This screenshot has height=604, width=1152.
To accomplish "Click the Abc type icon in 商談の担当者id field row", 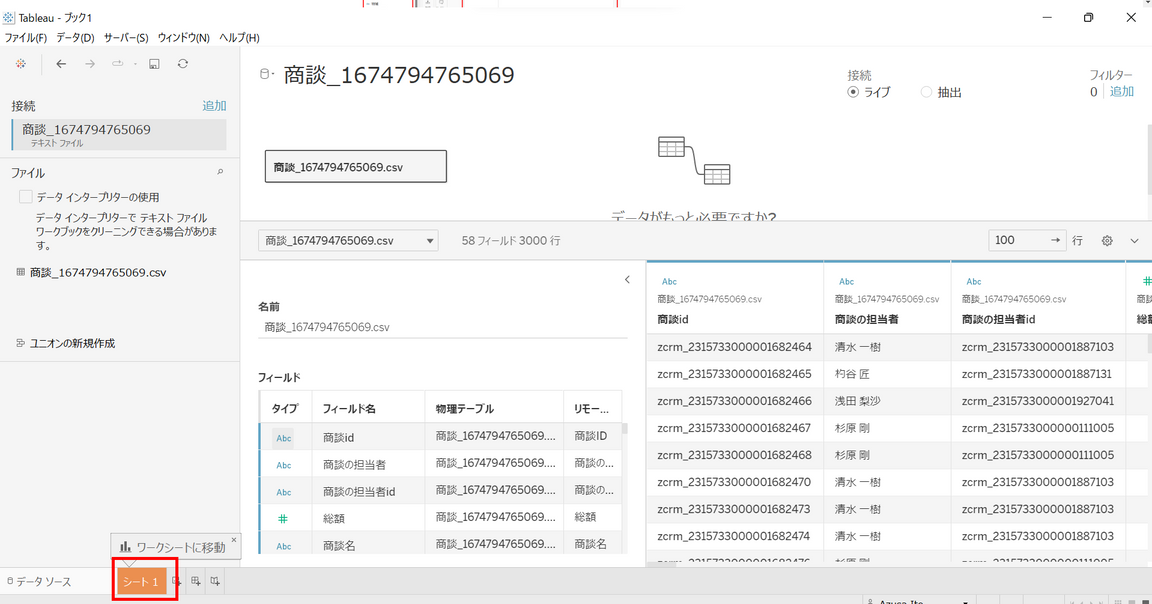I will coord(284,492).
